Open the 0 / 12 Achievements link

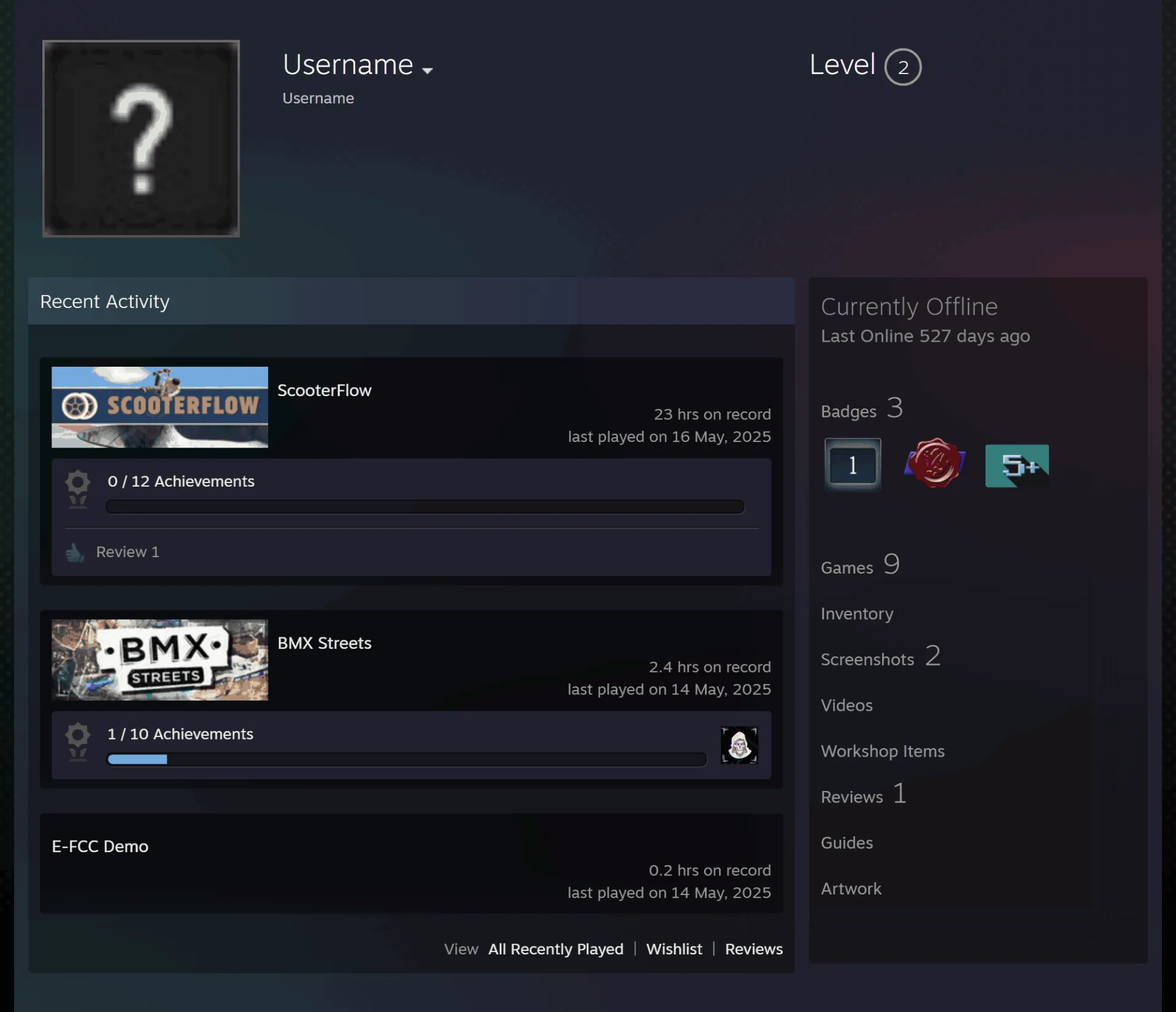181,482
